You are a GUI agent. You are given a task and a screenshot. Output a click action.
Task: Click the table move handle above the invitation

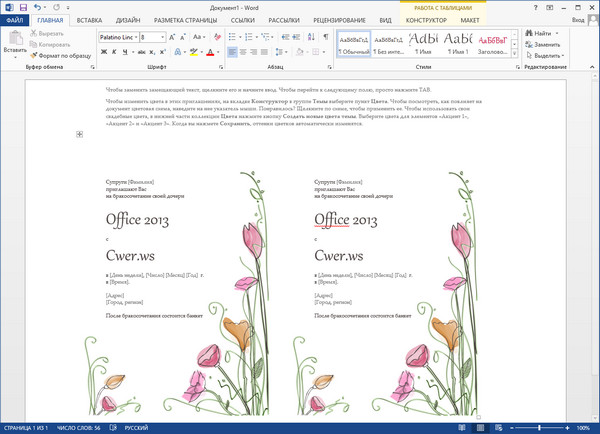(x=79, y=134)
